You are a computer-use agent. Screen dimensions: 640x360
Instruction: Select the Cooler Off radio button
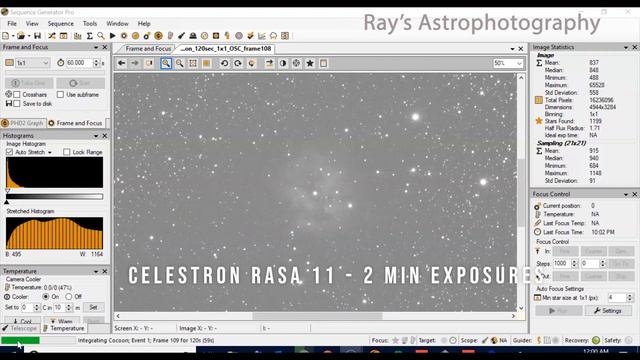pos(69,296)
